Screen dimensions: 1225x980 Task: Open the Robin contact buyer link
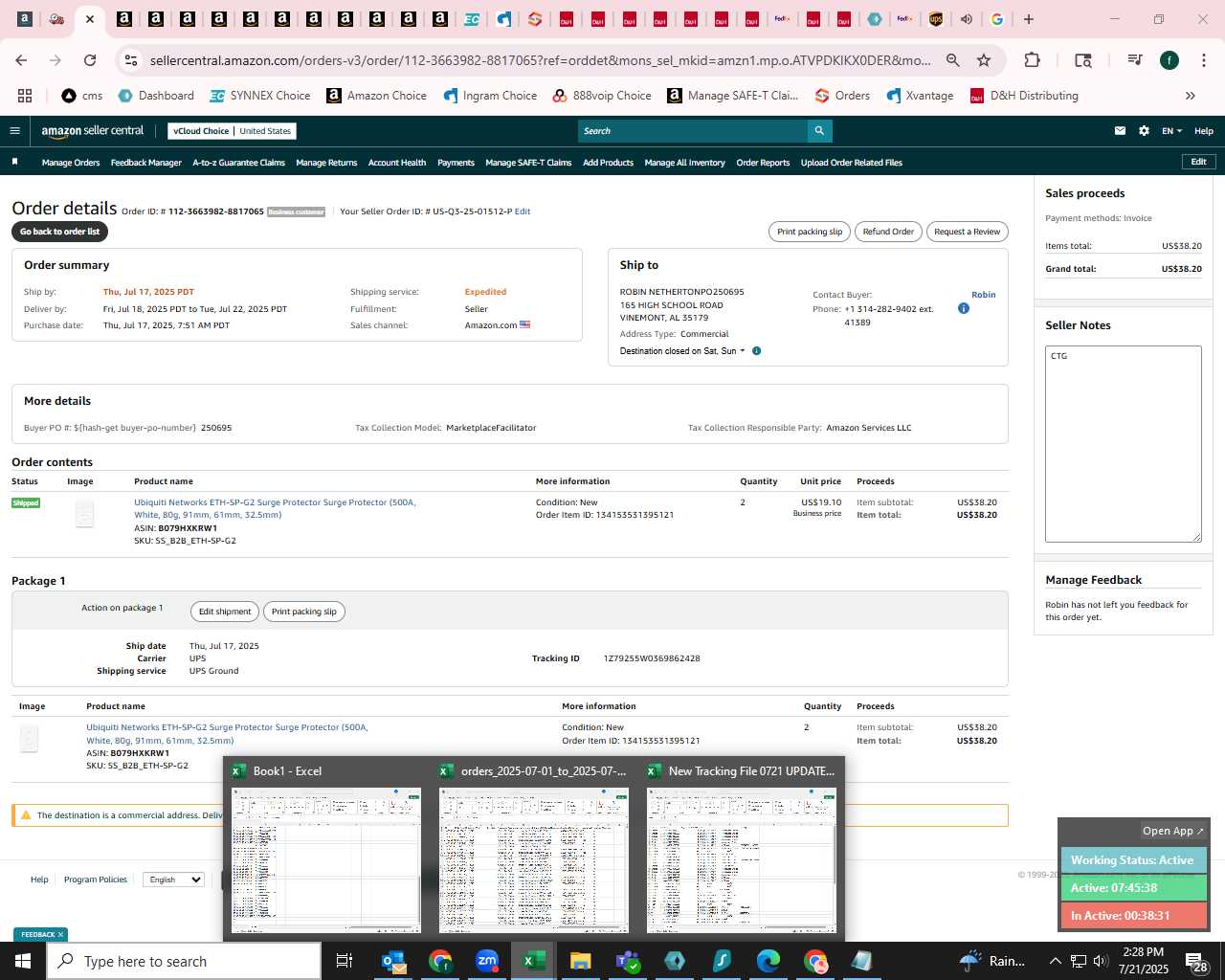pos(983,295)
